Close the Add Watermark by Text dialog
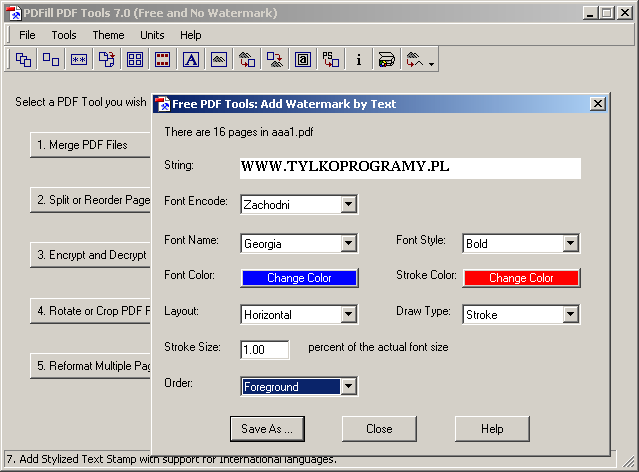639x472 pixels. coord(598,104)
